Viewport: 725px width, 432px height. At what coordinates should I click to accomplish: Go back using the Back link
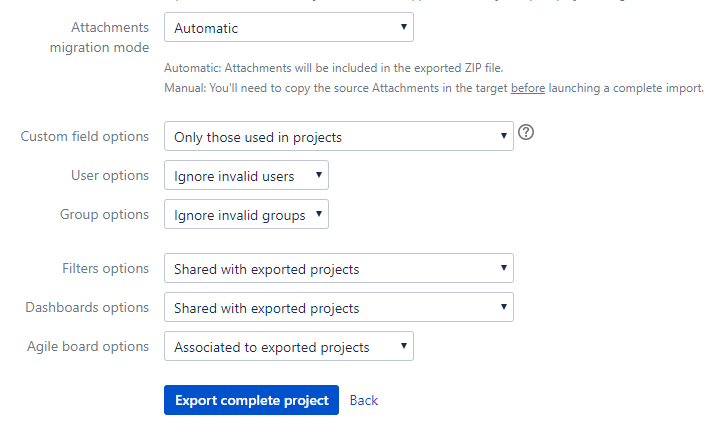[x=364, y=400]
